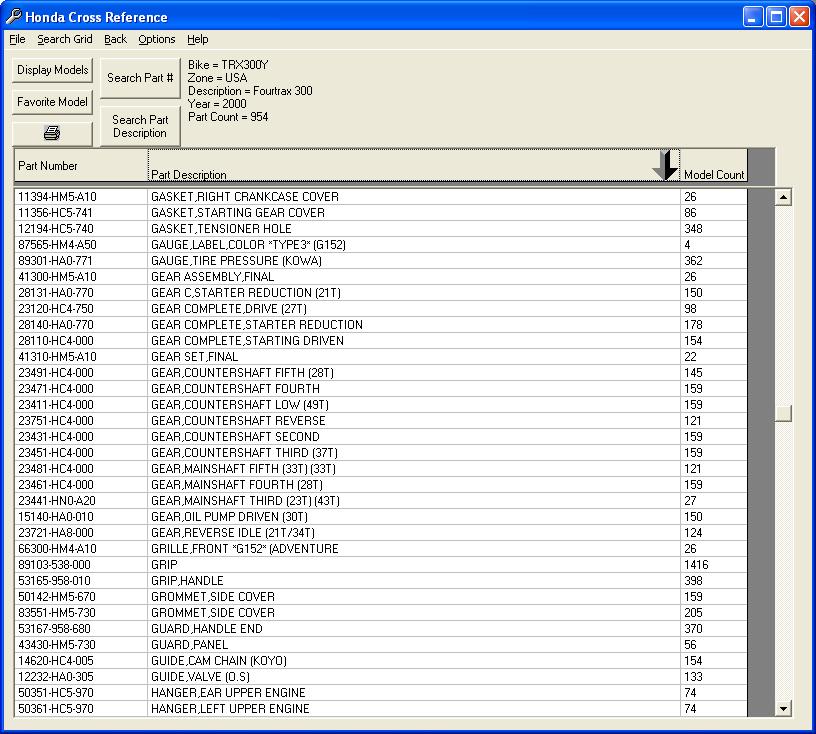Click the scroll down arrow of the grid

click(783, 708)
